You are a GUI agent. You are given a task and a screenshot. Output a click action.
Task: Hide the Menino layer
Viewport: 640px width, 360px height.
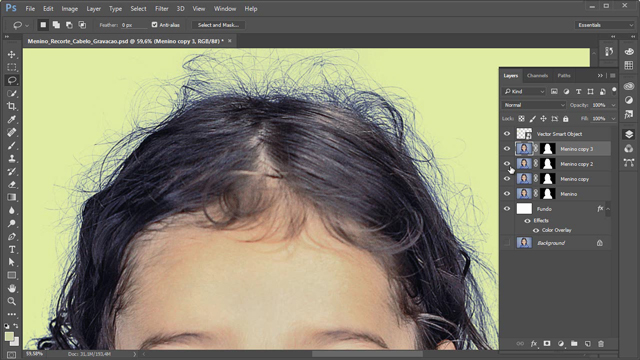click(507, 194)
